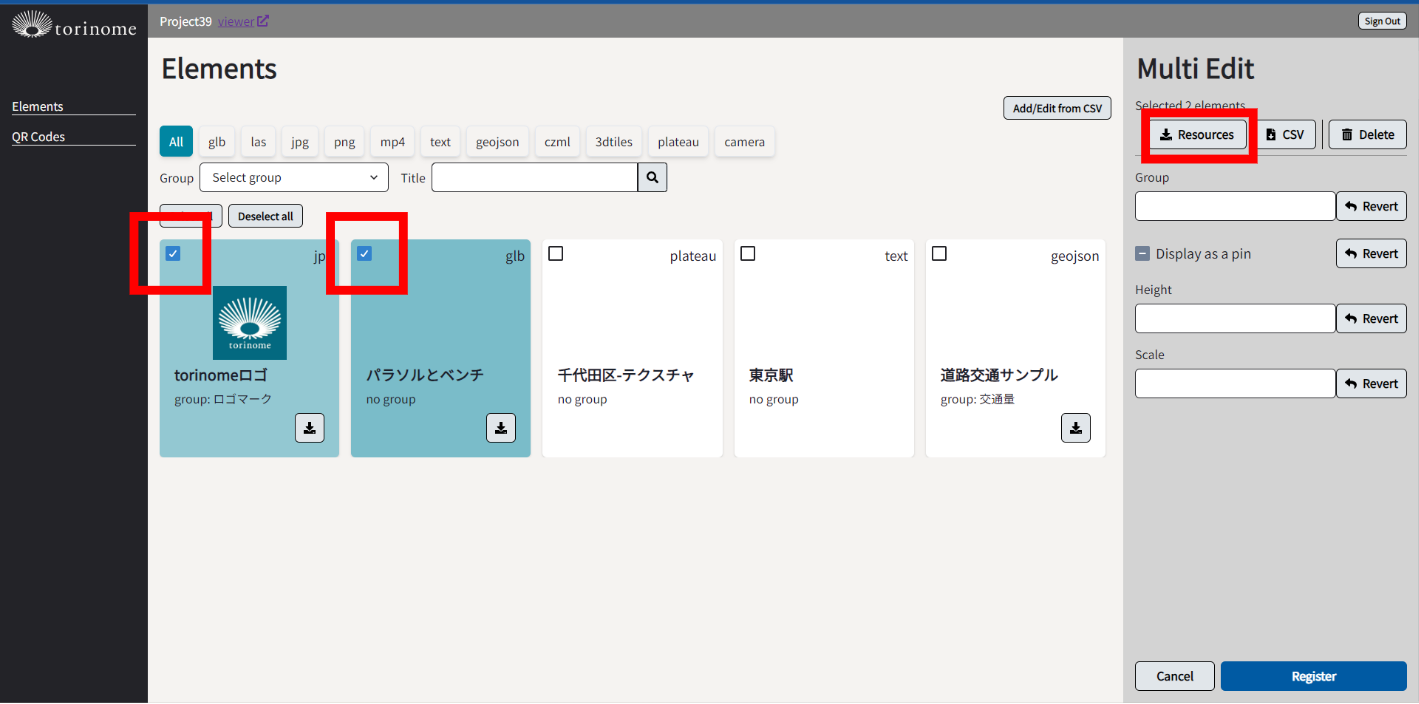This screenshot has height=704, width=1419.
Task: Download the torinomeロゴ element resource
Action: [310, 428]
